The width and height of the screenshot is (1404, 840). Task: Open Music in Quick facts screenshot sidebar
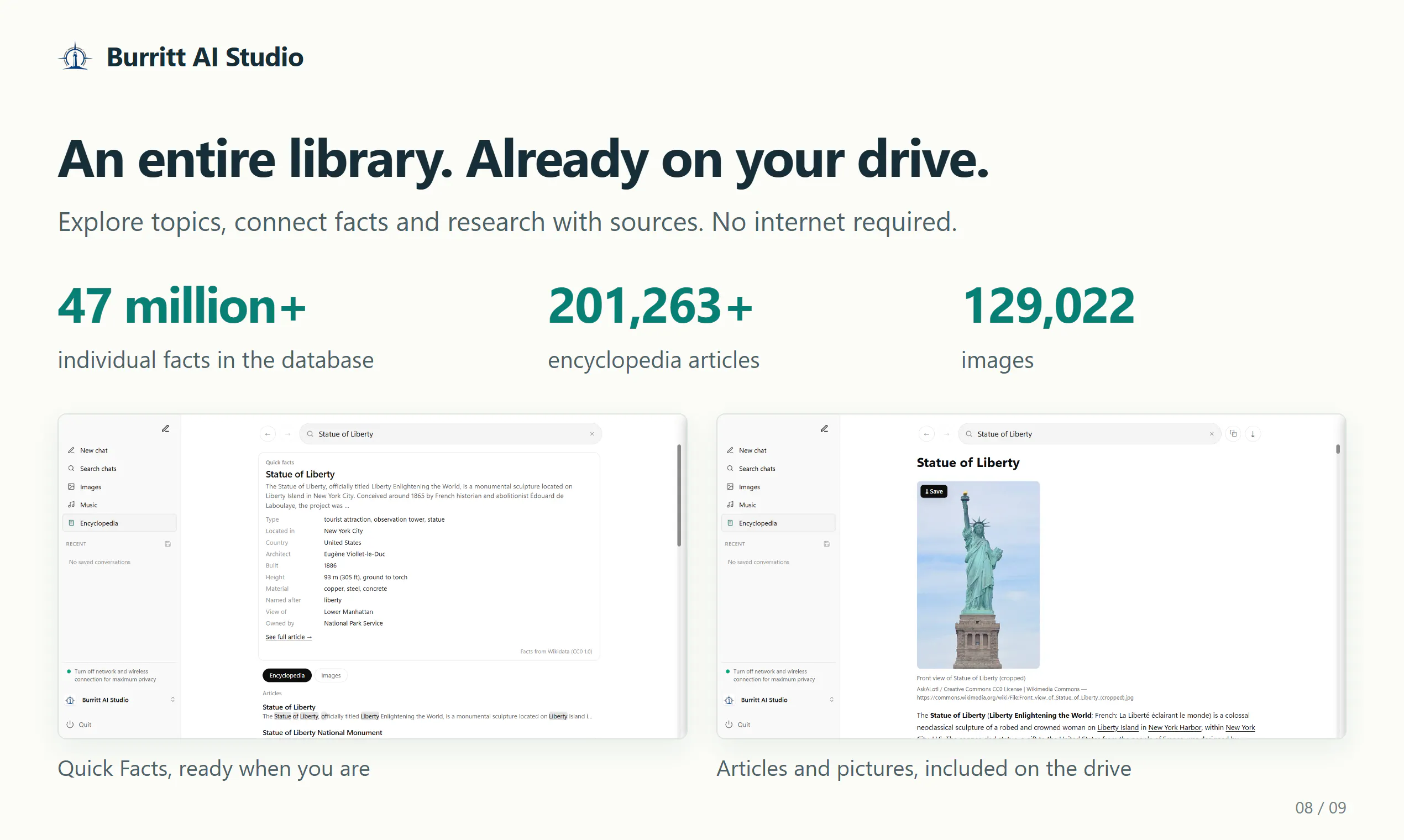(119, 505)
